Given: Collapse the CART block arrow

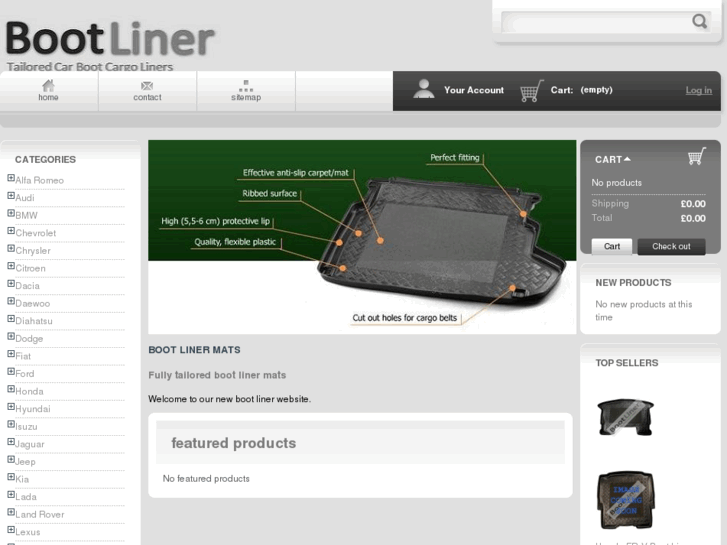Looking at the screenshot, I should tap(627, 159).
